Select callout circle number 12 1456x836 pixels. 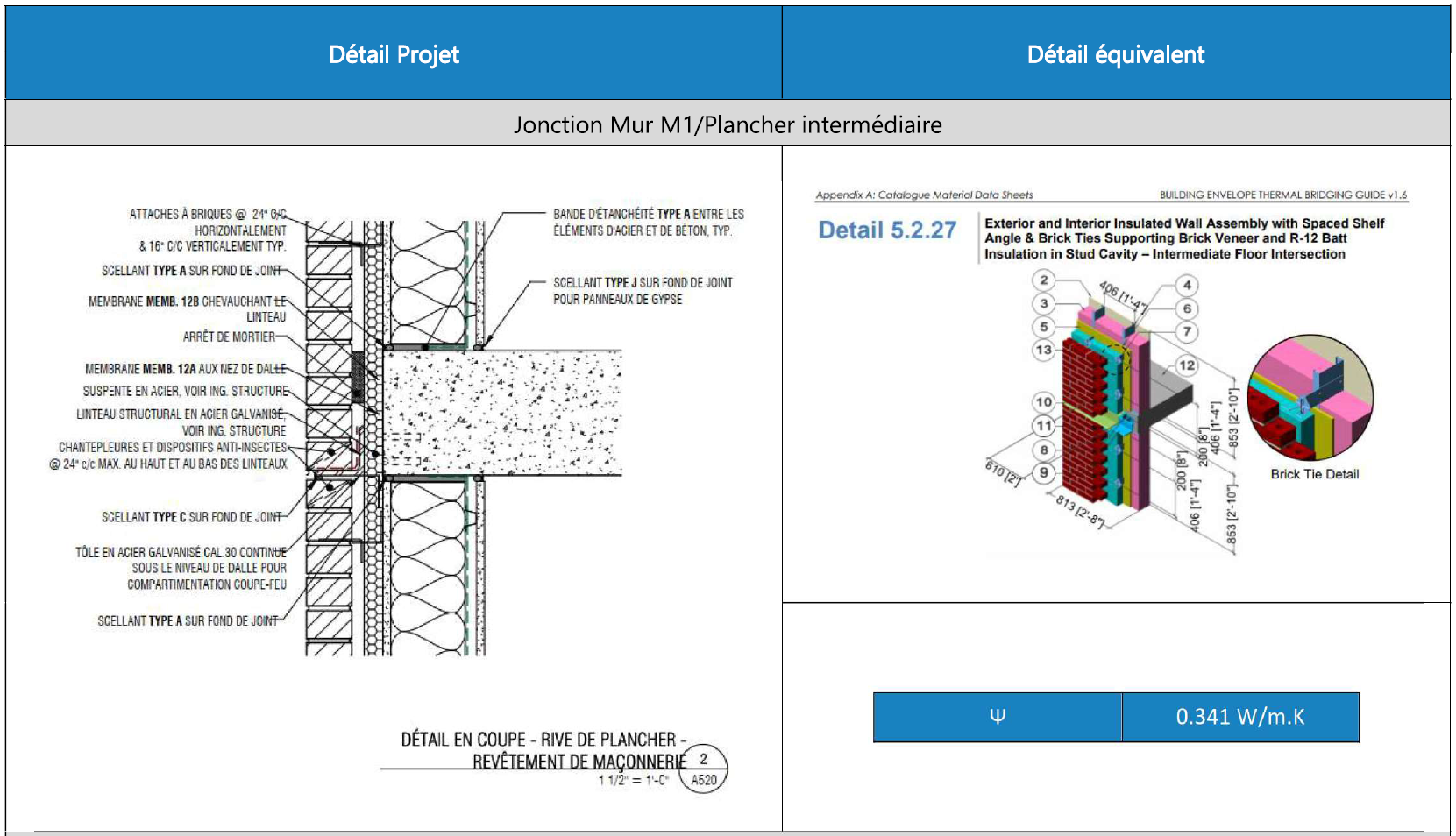point(1186,365)
